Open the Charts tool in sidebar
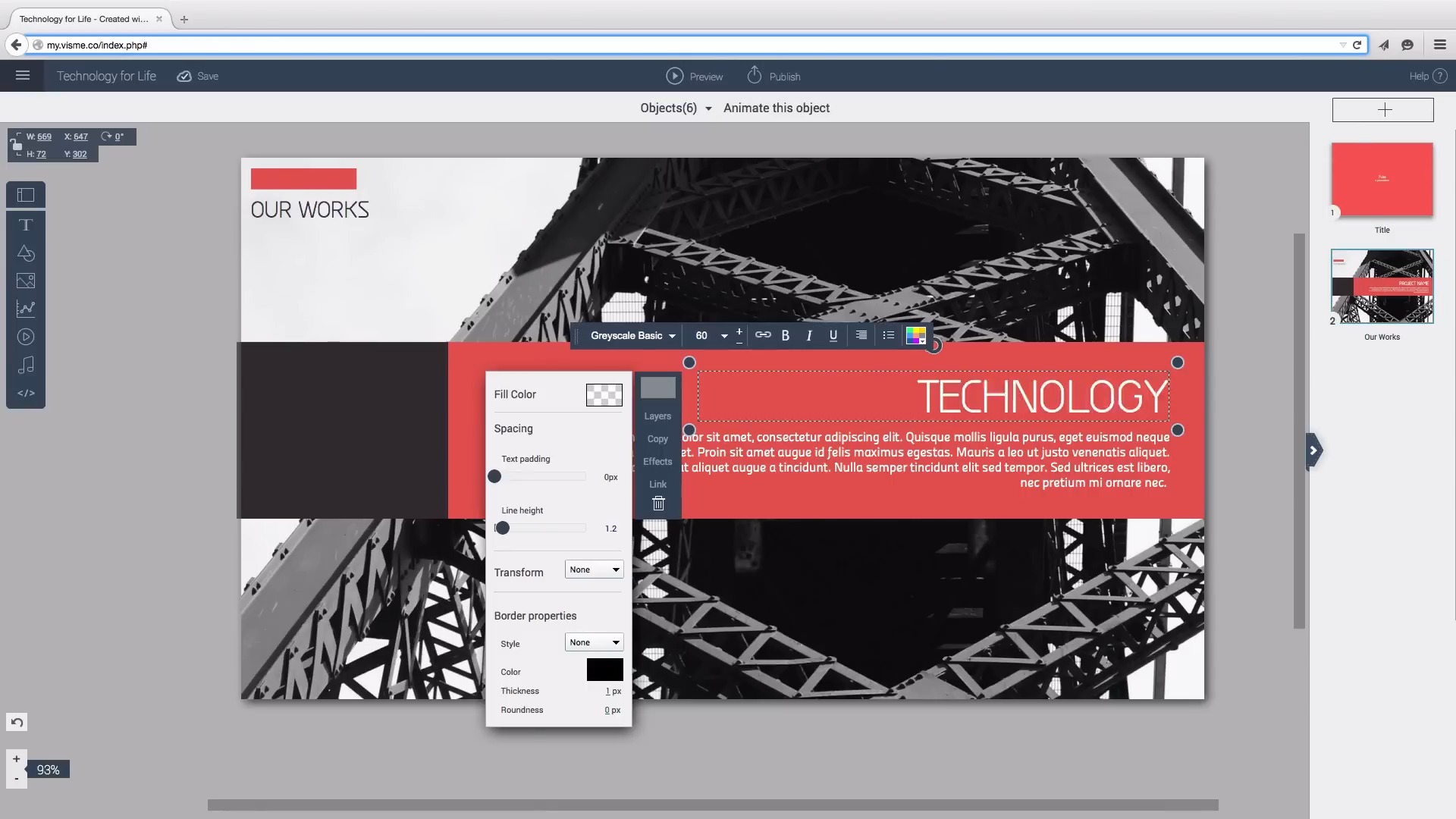 [x=26, y=309]
